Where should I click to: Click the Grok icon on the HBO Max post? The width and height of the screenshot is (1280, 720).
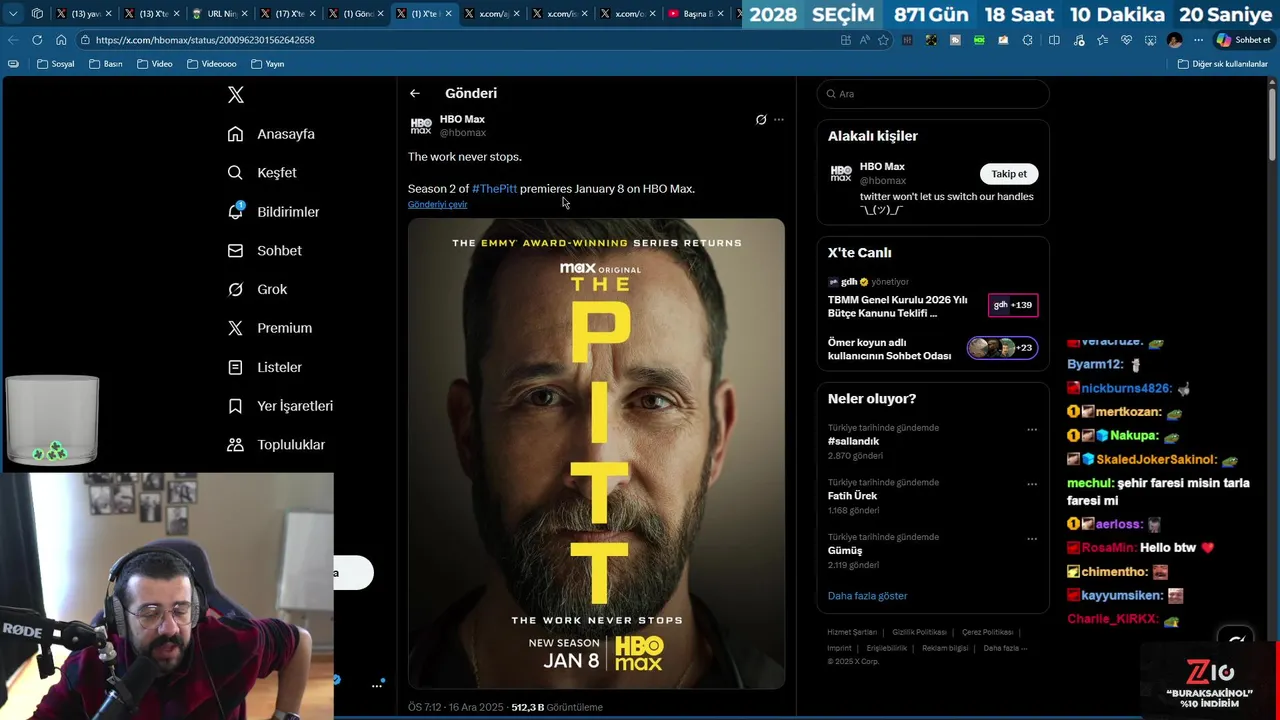click(x=761, y=120)
